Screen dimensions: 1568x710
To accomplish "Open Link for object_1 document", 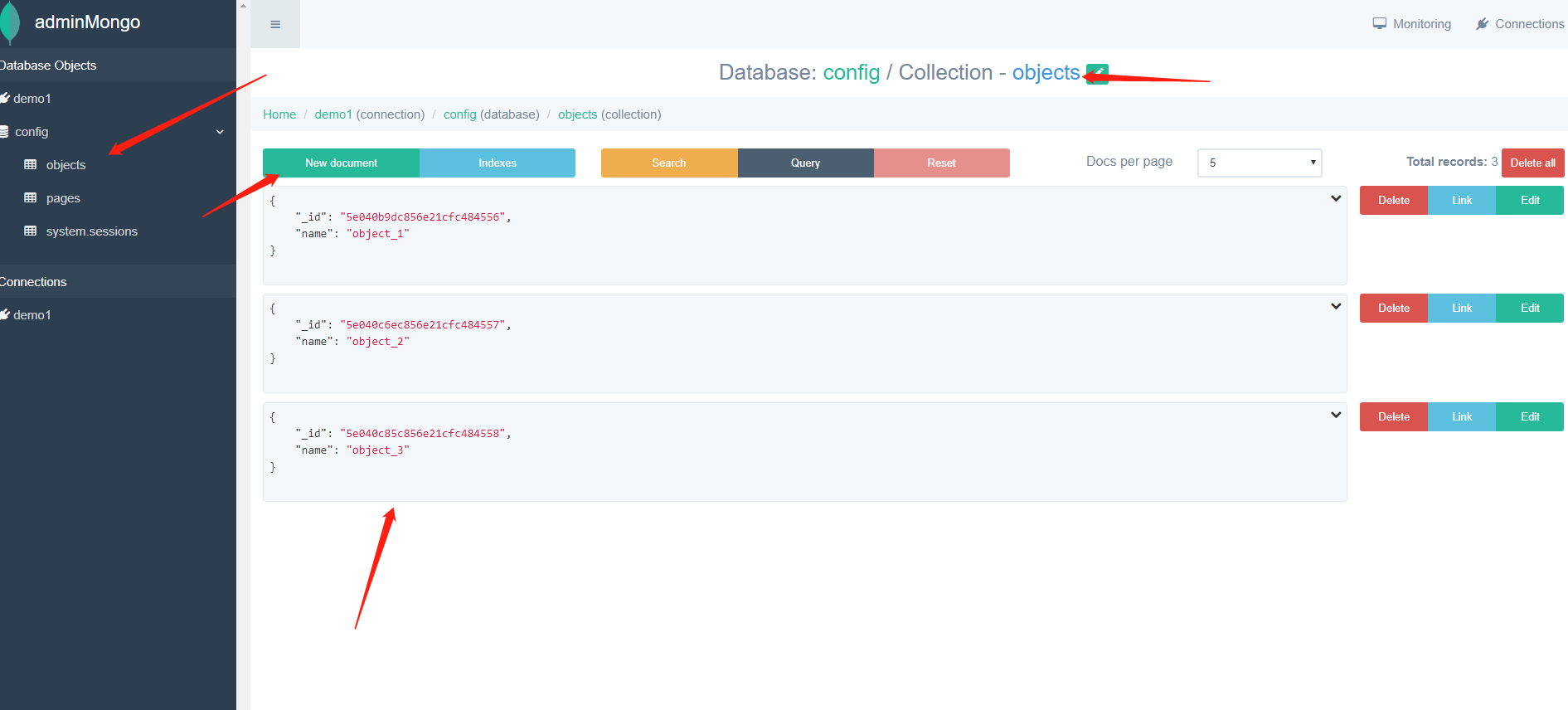I will pos(1462,200).
